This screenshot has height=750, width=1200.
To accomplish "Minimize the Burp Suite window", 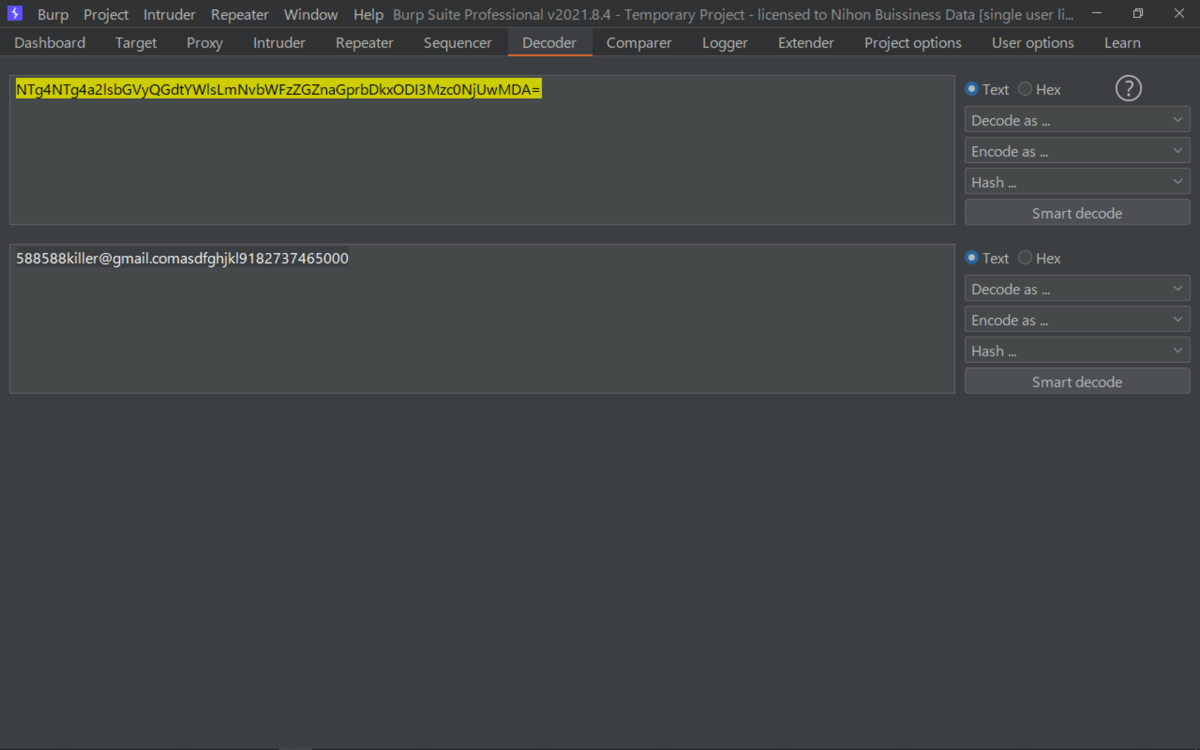I will coord(1098,14).
